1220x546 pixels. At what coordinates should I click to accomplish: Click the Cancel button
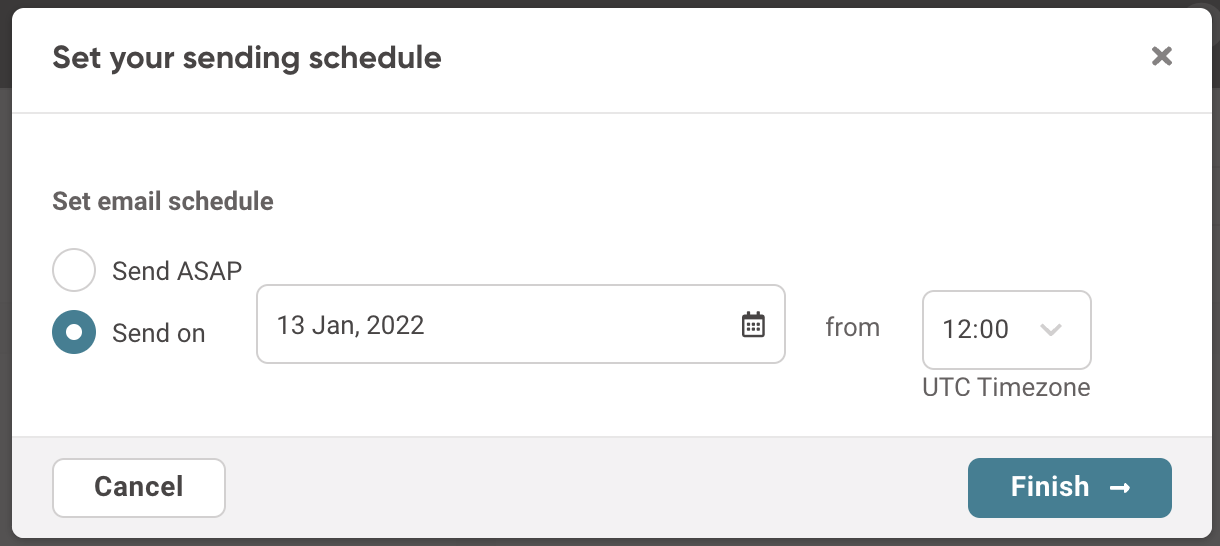pyautogui.click(x=139, y=487)
